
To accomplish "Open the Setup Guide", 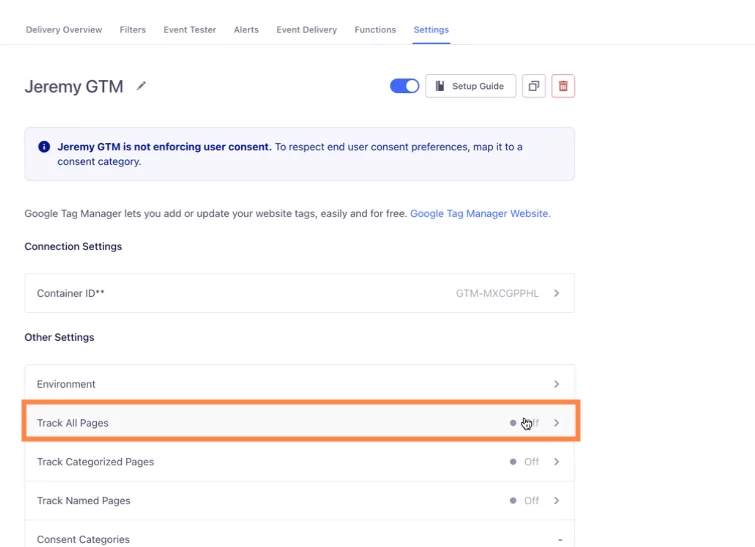I will [x=470, y=86].
